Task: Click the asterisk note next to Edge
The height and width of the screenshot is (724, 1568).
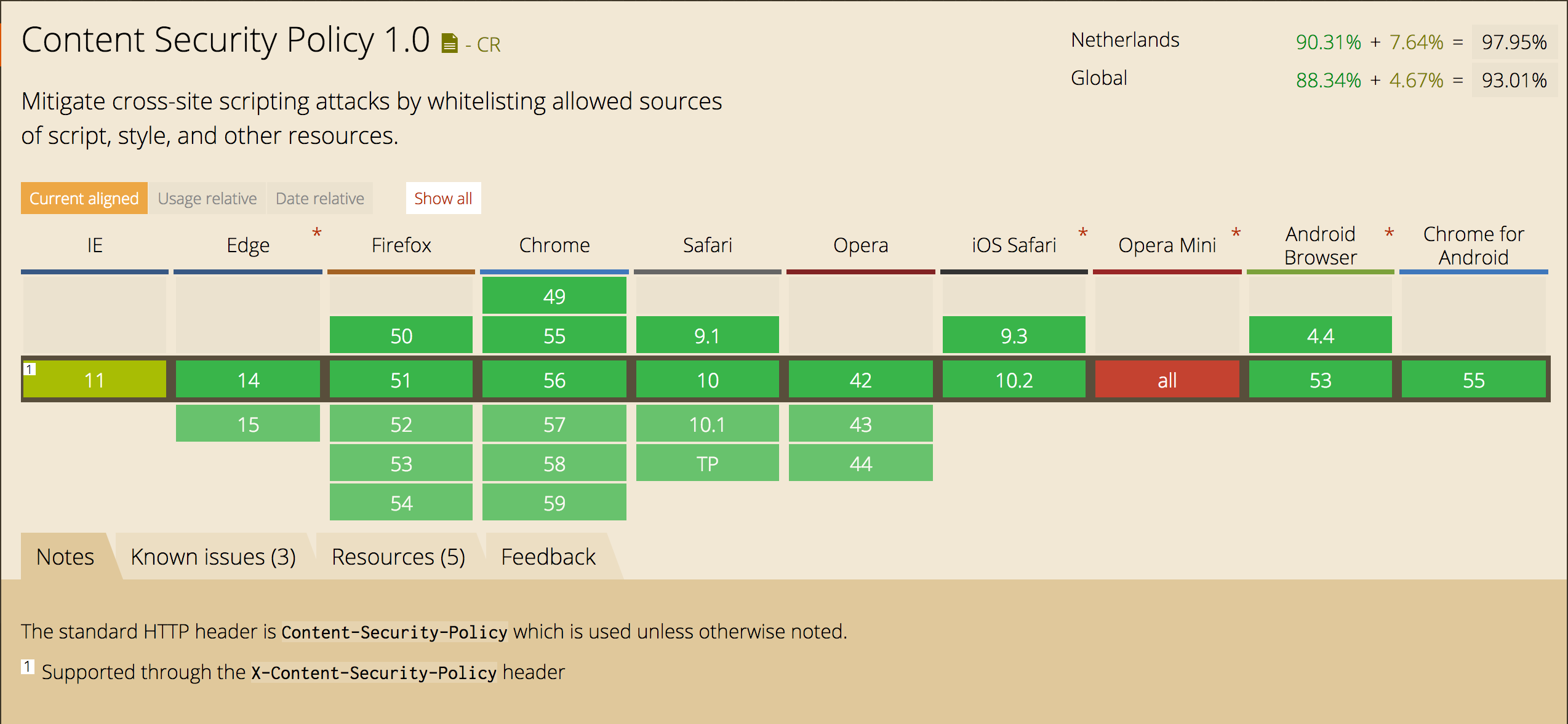Action: [317, 234]
